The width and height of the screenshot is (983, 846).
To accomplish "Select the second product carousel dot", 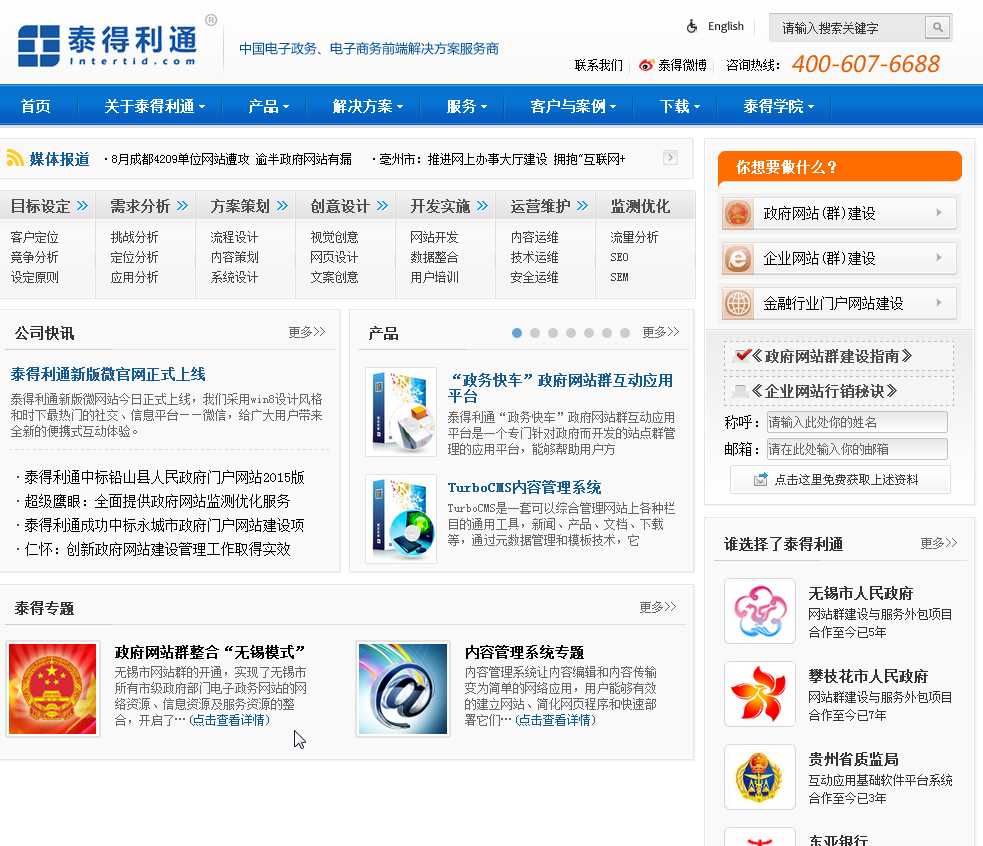I will (535, 333).
